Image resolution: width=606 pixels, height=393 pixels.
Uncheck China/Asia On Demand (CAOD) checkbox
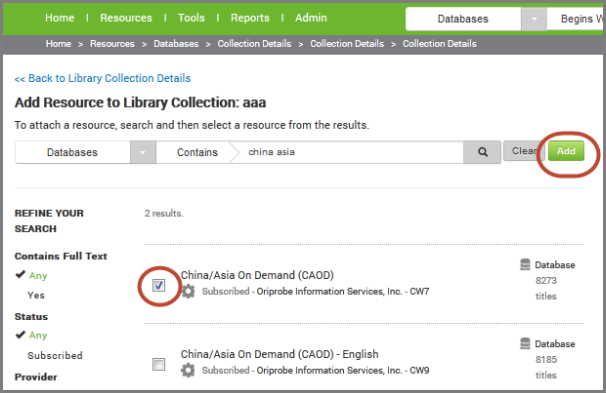[x=159, y=286]
